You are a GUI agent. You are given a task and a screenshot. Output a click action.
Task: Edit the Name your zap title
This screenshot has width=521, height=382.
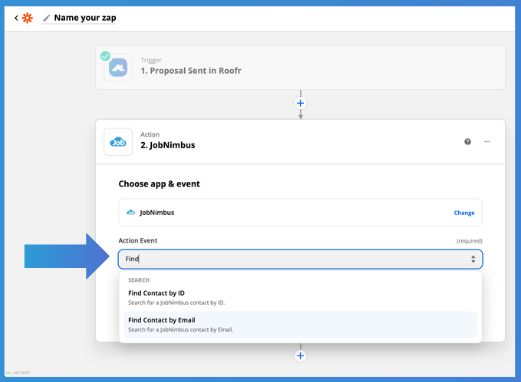pyautogui.click(x=85, y=18)
